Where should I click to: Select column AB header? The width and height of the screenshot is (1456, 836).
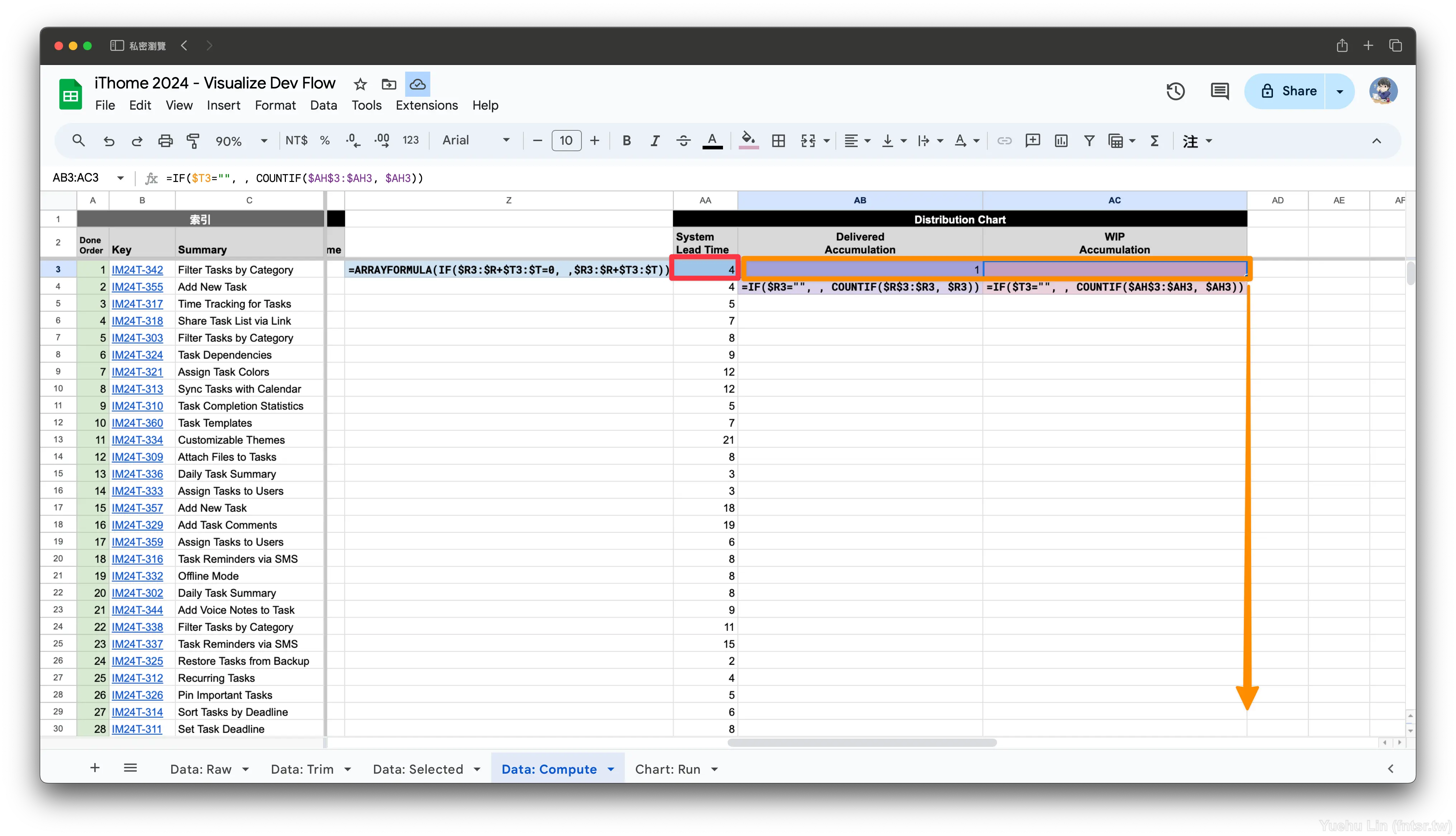point(859,200)
